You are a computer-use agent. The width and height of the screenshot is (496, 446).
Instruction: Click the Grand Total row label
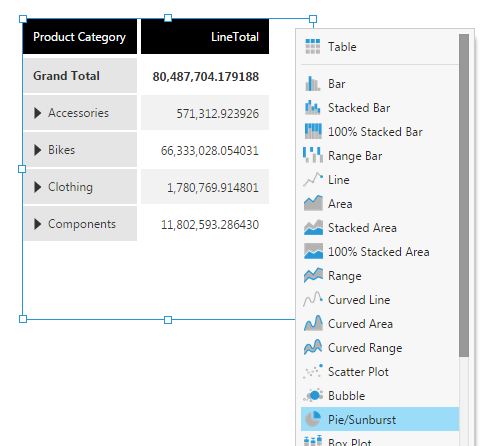pos(66,76)
